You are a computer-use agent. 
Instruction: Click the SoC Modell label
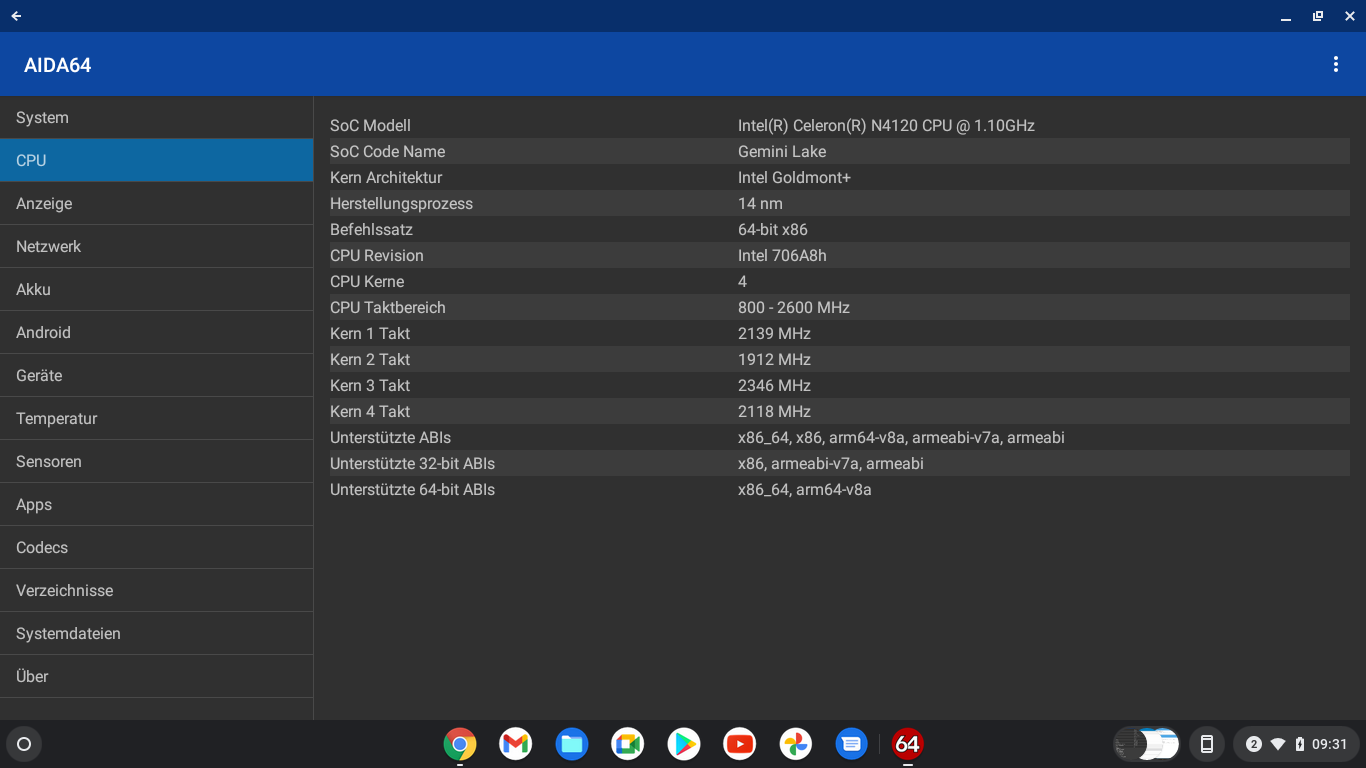pos(370,125)
